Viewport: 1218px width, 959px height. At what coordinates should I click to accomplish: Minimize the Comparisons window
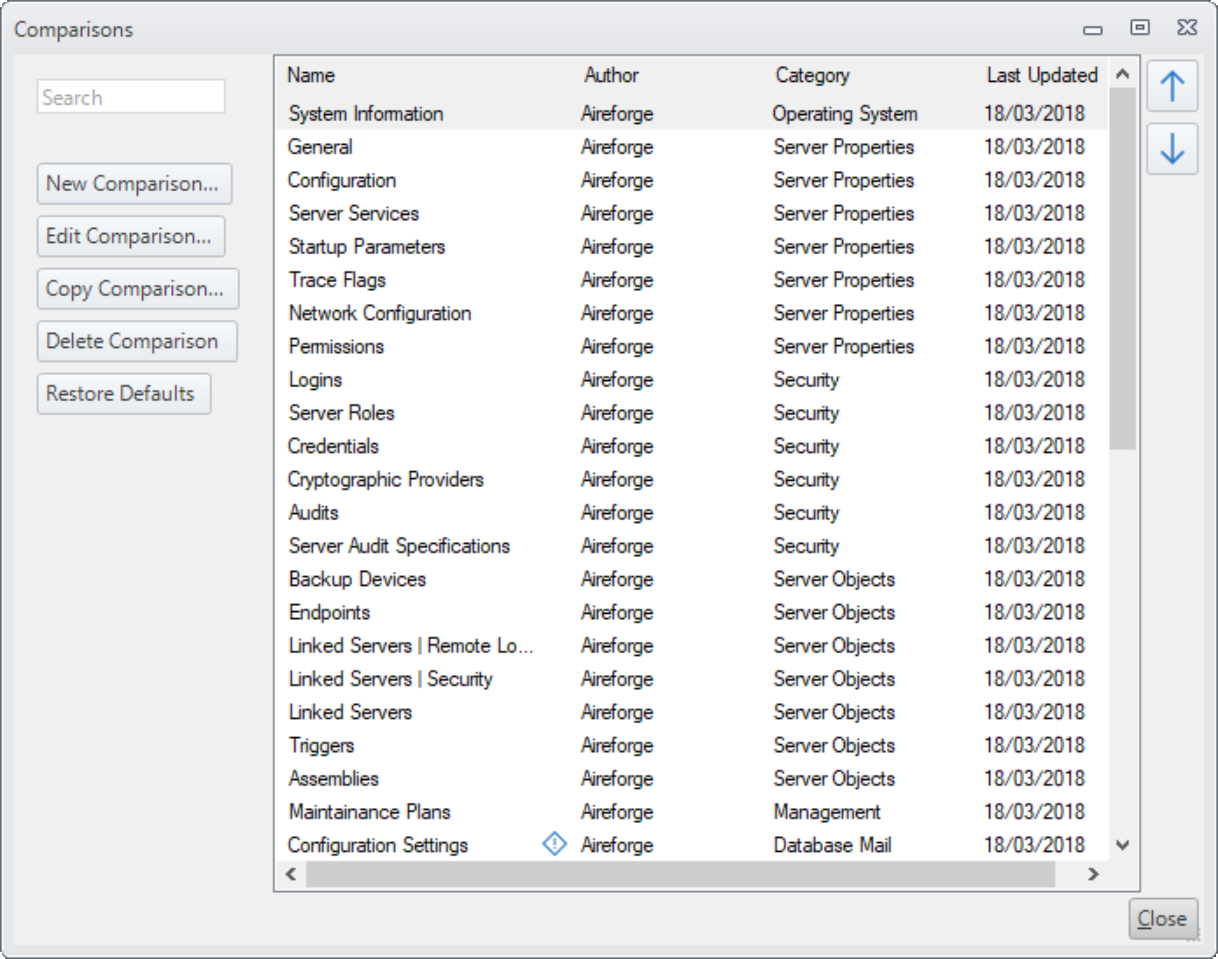[1092, 29]
